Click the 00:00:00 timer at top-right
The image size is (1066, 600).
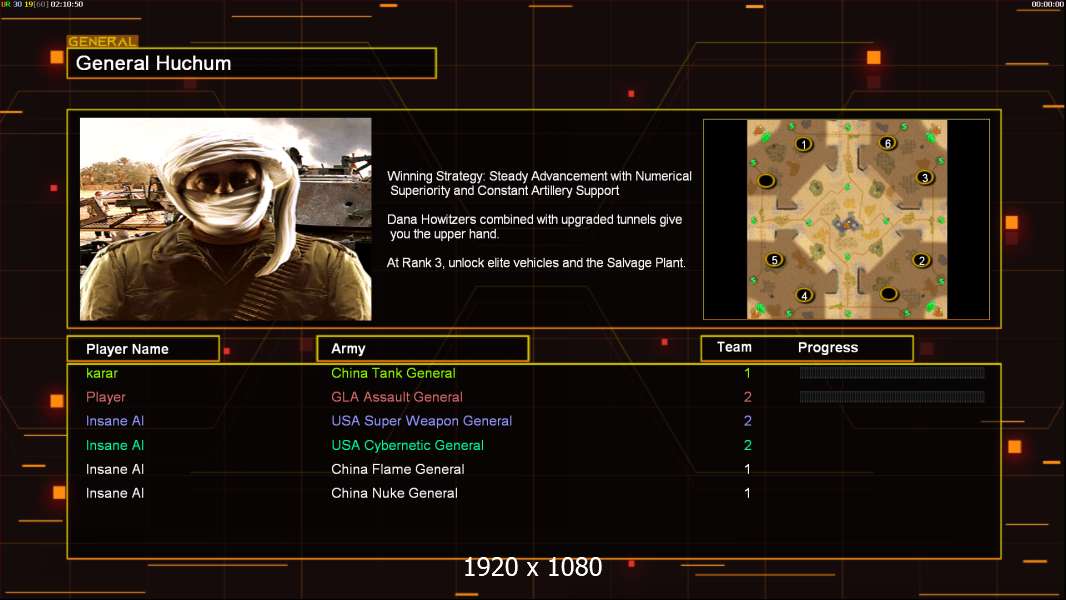coord(1048,4)
